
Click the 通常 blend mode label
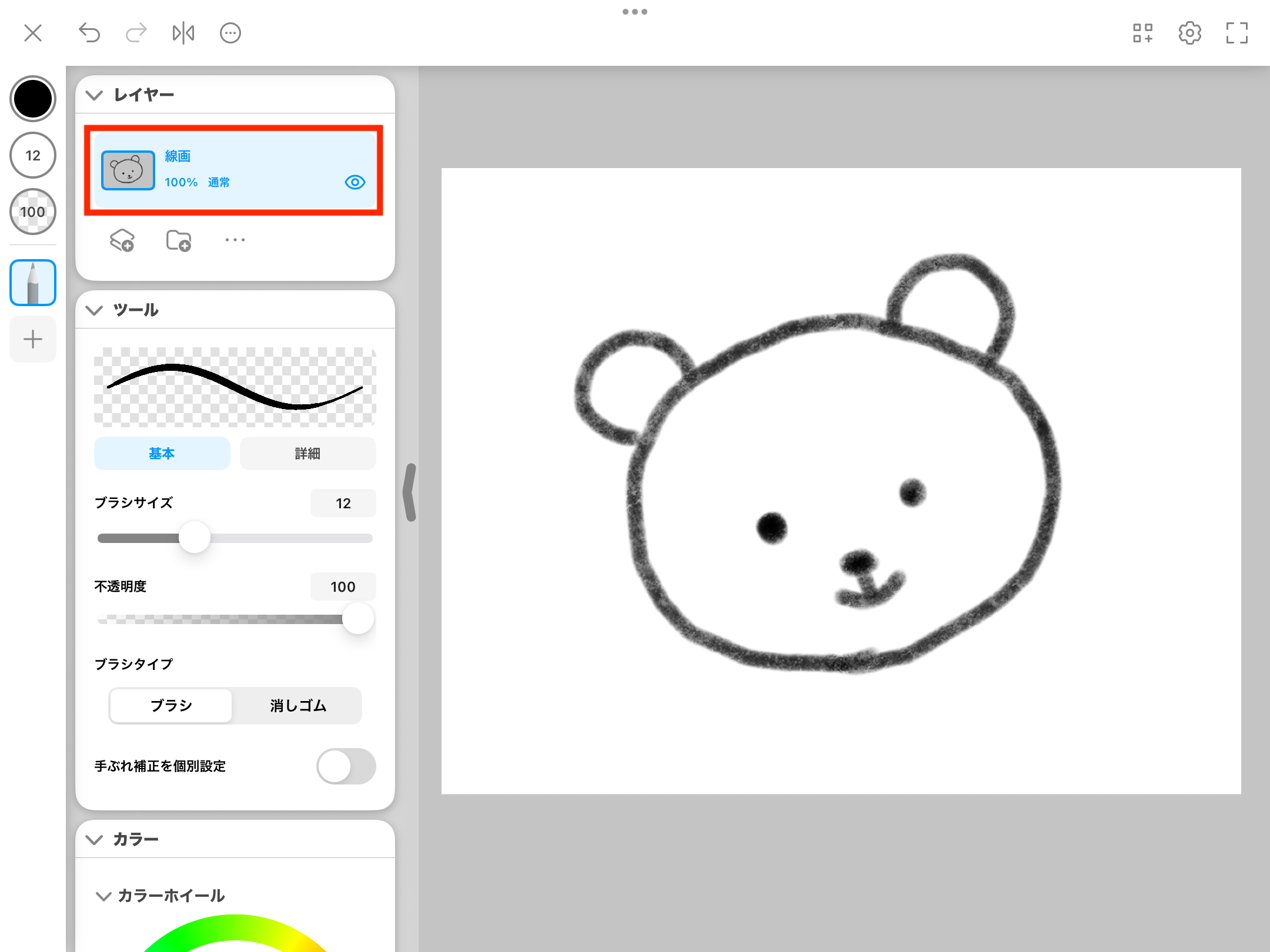coord(219,182)
